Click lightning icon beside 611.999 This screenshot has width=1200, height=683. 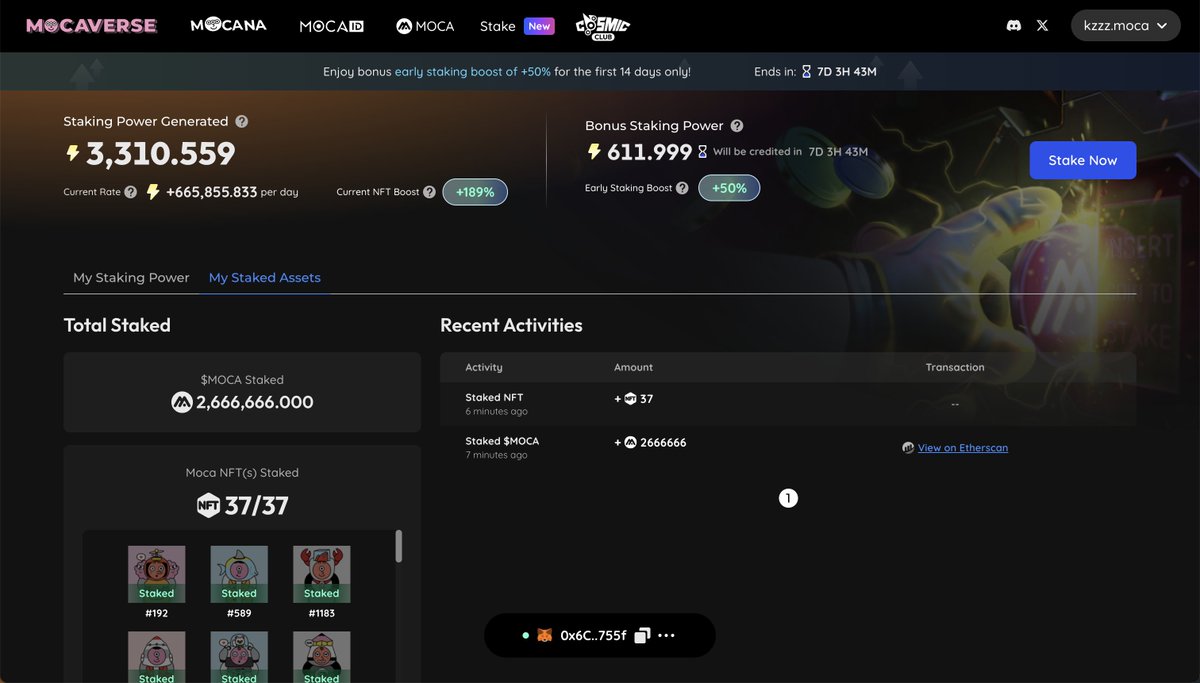pyautogui.click(x=594, y=152)
